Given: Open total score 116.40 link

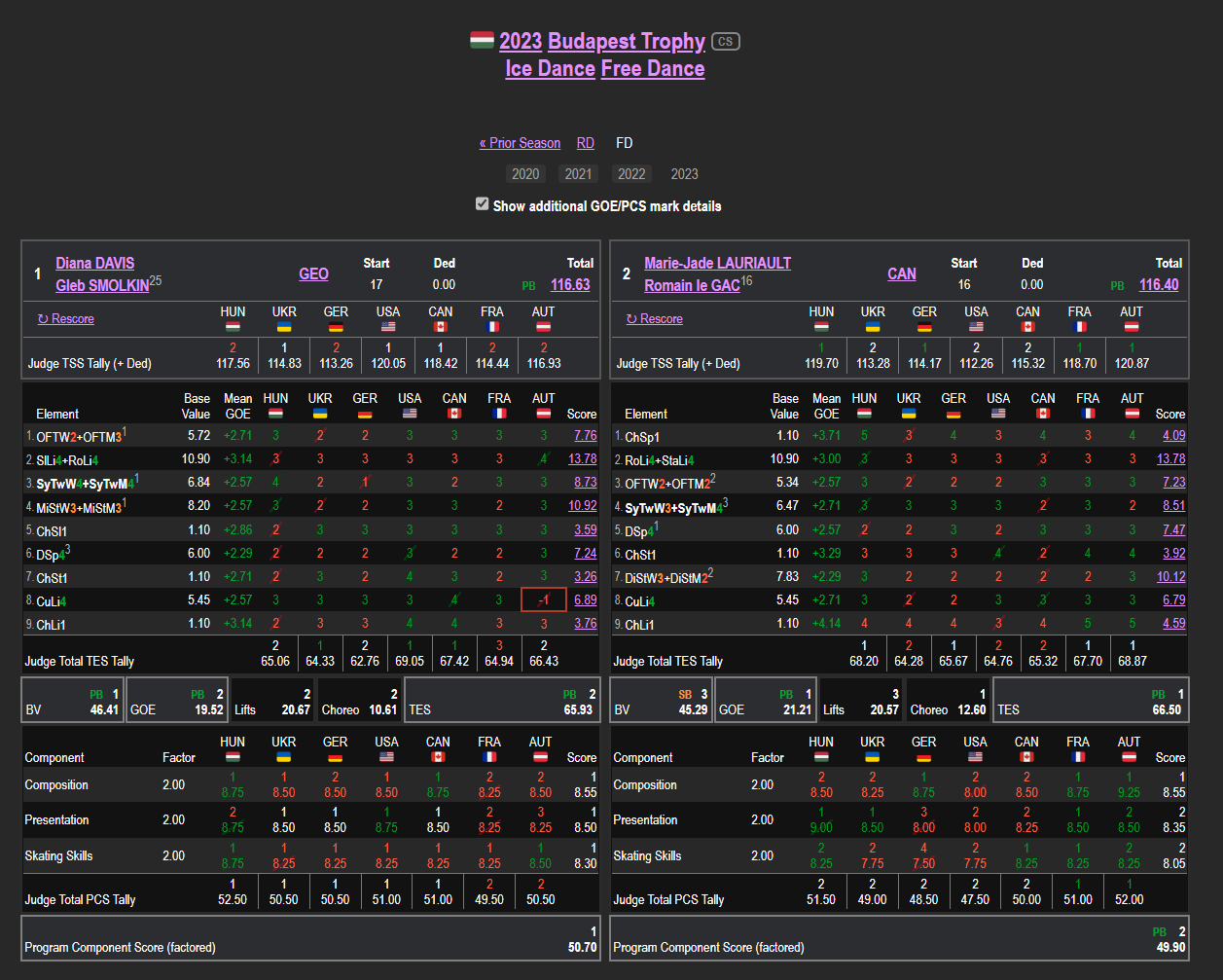Looking at the screenshot, I should coord(1159,284).
